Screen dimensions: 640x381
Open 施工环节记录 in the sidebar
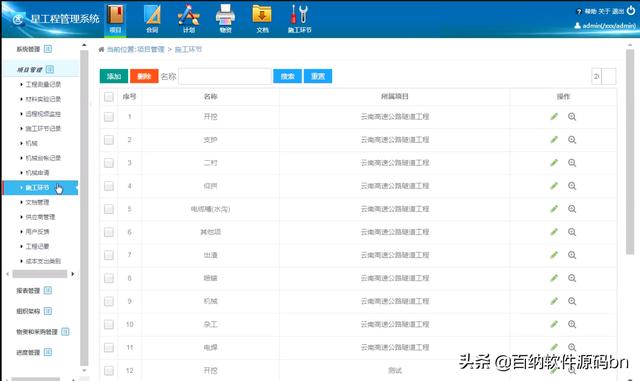tap(43, 128)
